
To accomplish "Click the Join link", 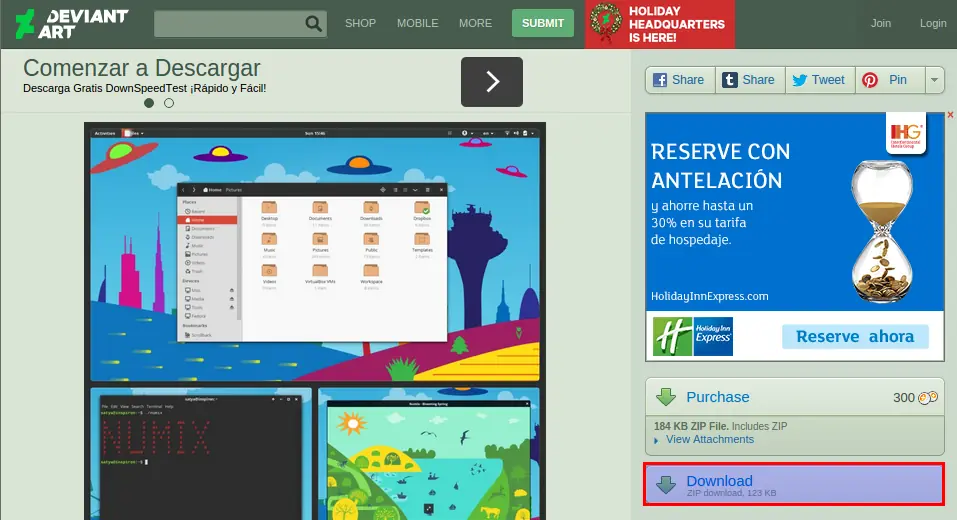I will 881,23.
